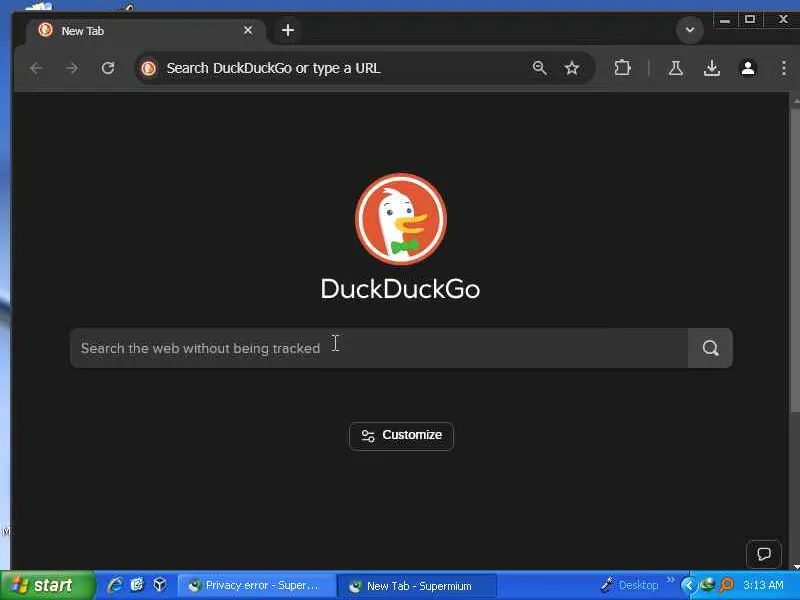Reload the current page
This screenshot has width=800, height=600.
coord(108,68)
